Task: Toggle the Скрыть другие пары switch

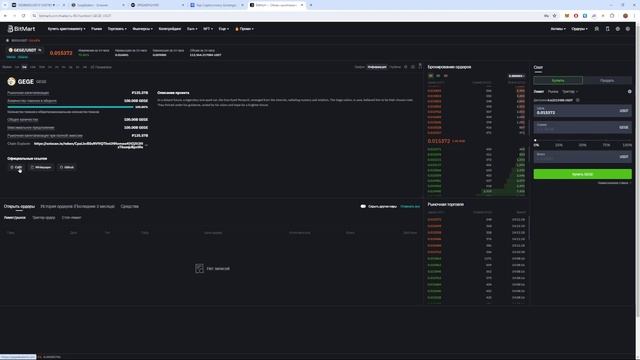Action: click(363, 207)
